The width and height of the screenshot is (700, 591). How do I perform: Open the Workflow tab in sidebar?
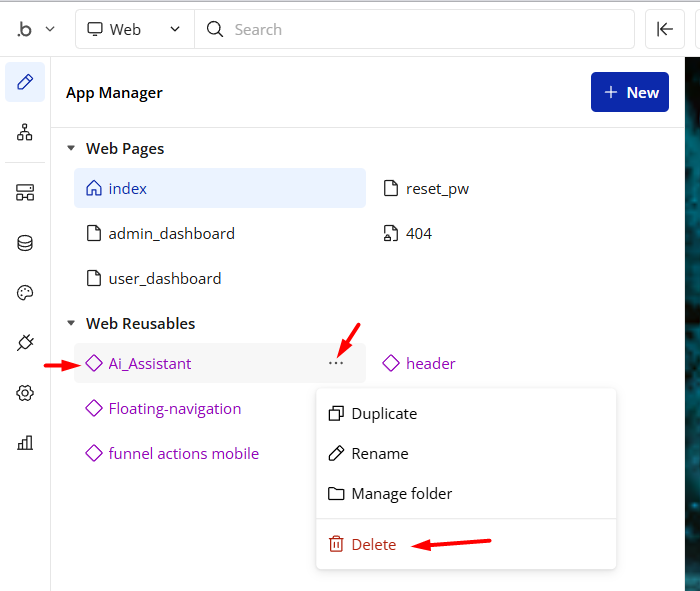tap(25, 132)
